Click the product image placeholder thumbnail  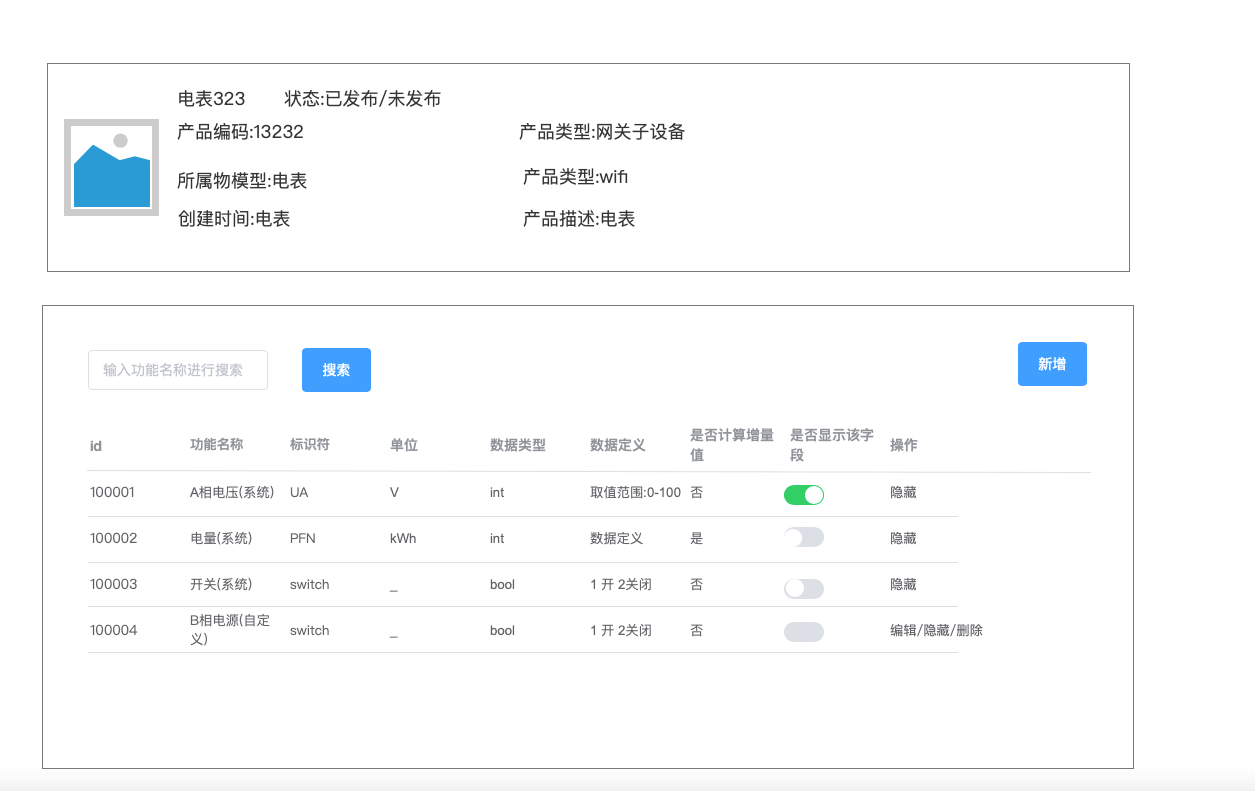point(111,167)
